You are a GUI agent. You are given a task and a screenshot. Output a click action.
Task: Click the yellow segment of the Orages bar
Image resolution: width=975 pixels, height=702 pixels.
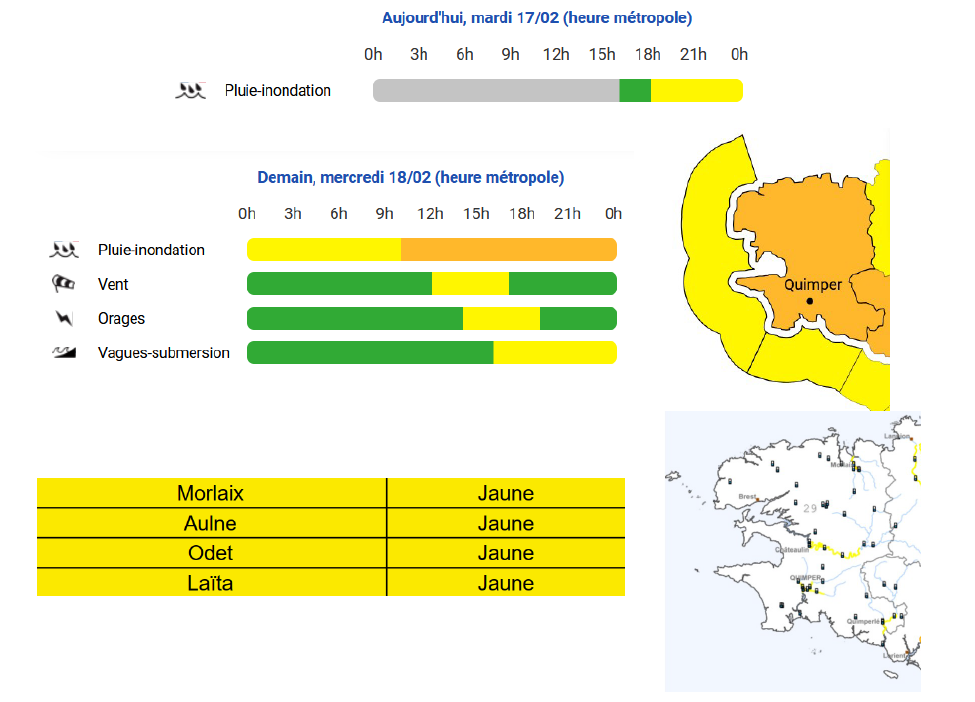(501, 319)
